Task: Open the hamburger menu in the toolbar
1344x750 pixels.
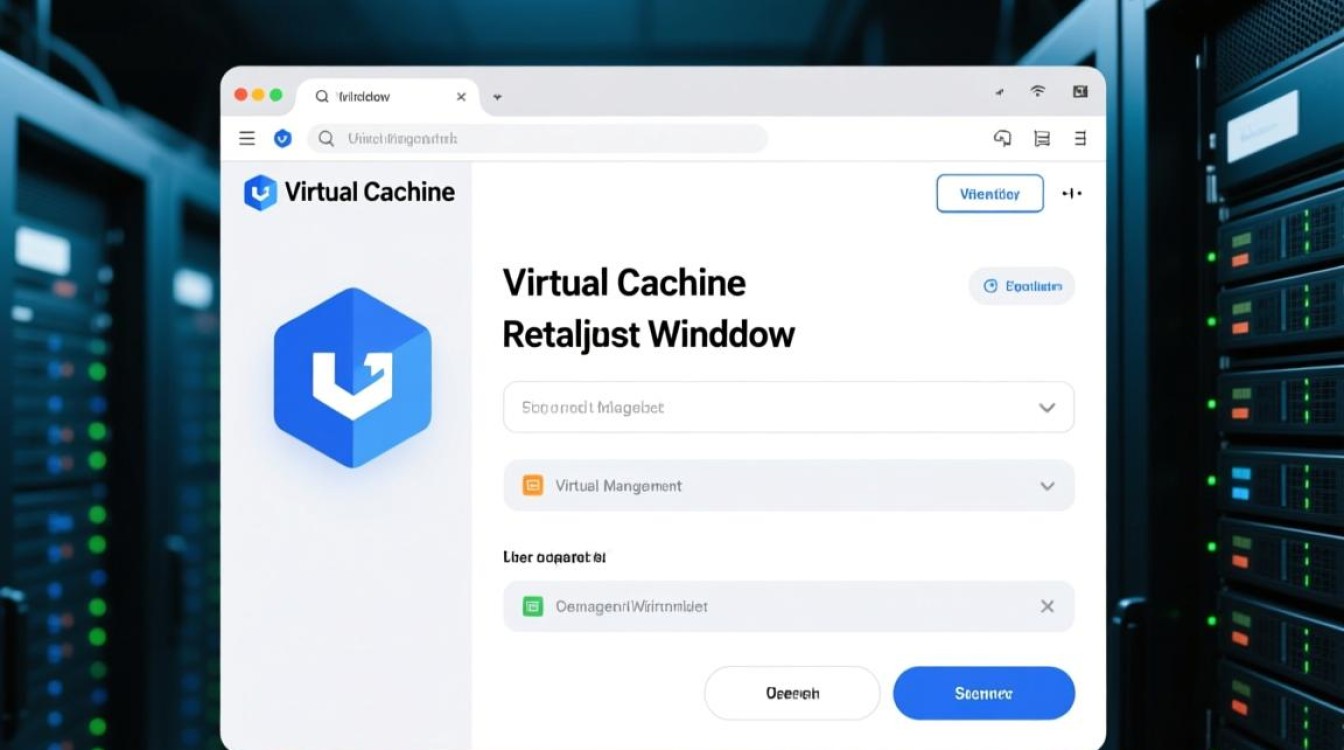Action: click(247, 139)
